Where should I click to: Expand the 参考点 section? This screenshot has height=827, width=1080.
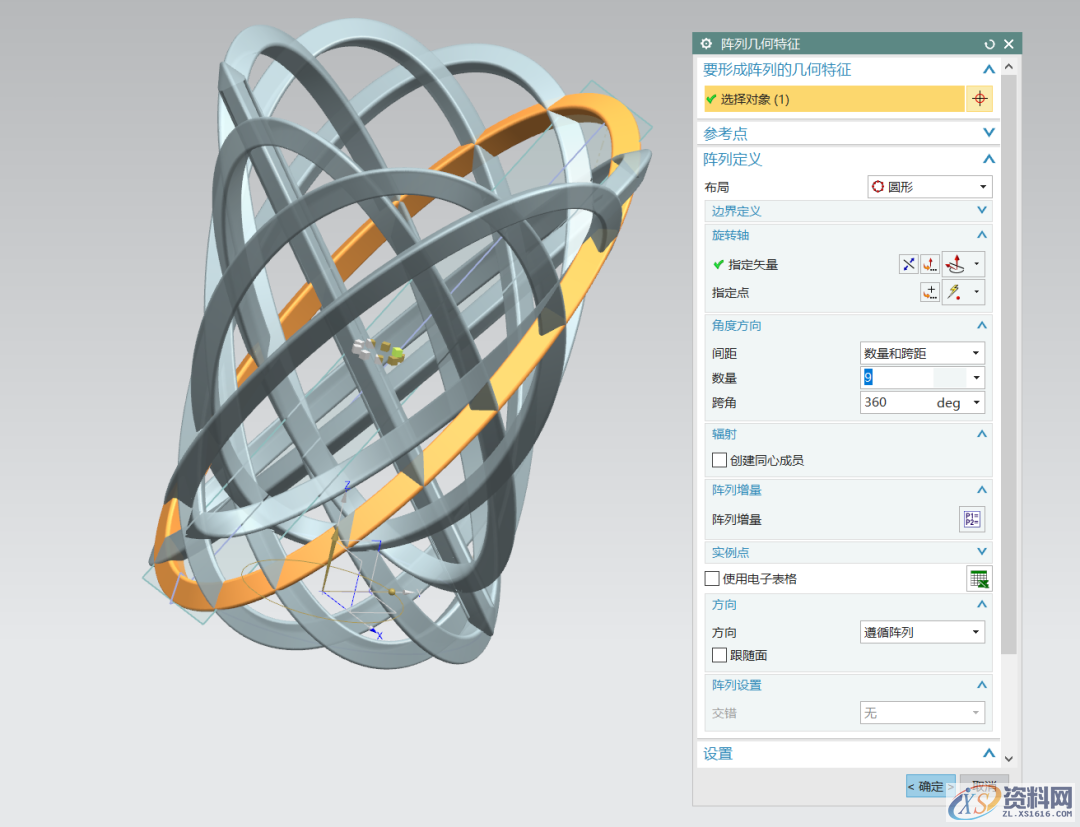[988, 133]
